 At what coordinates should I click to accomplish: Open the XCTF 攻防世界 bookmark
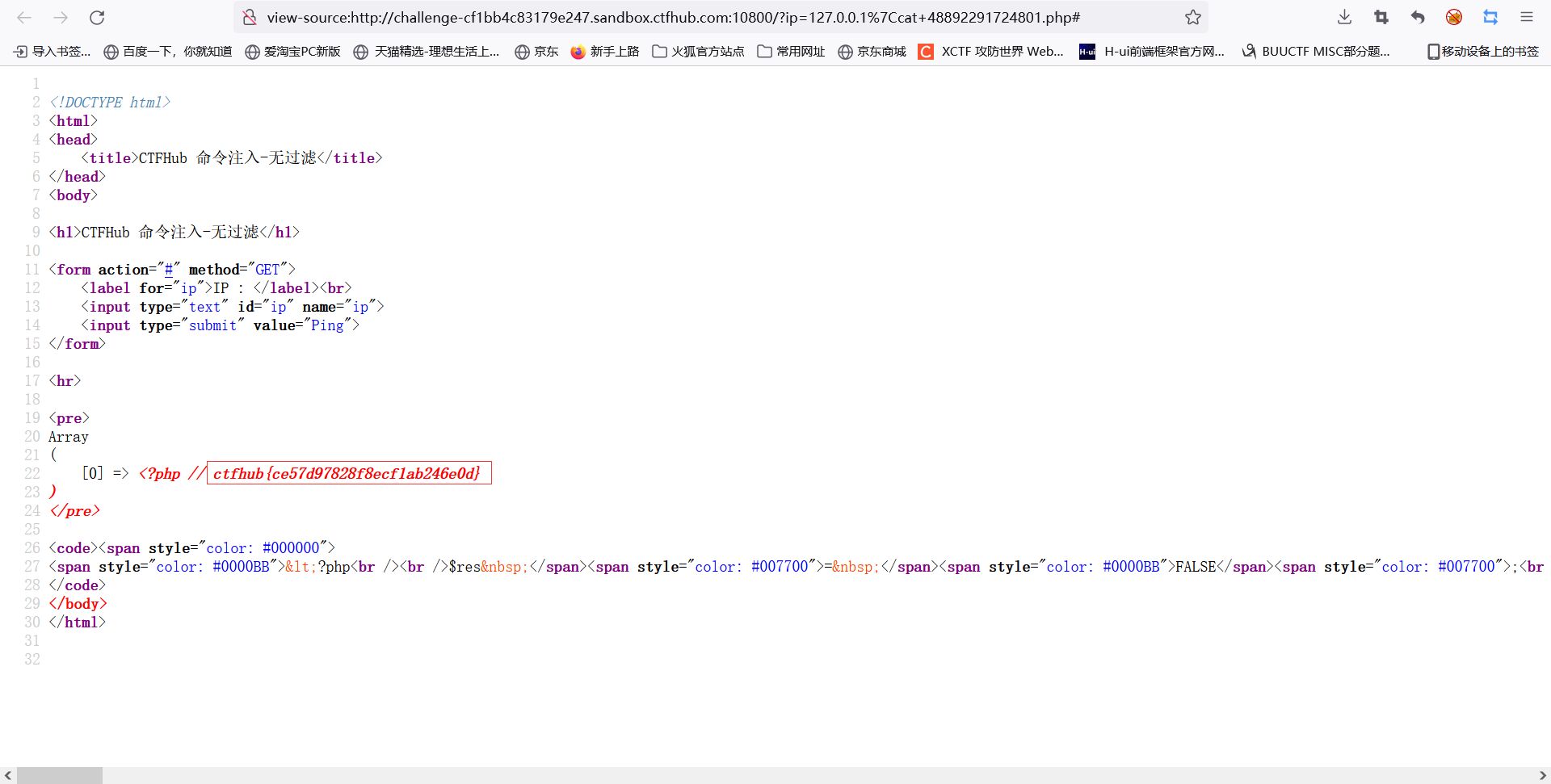(x=992, y=52)
